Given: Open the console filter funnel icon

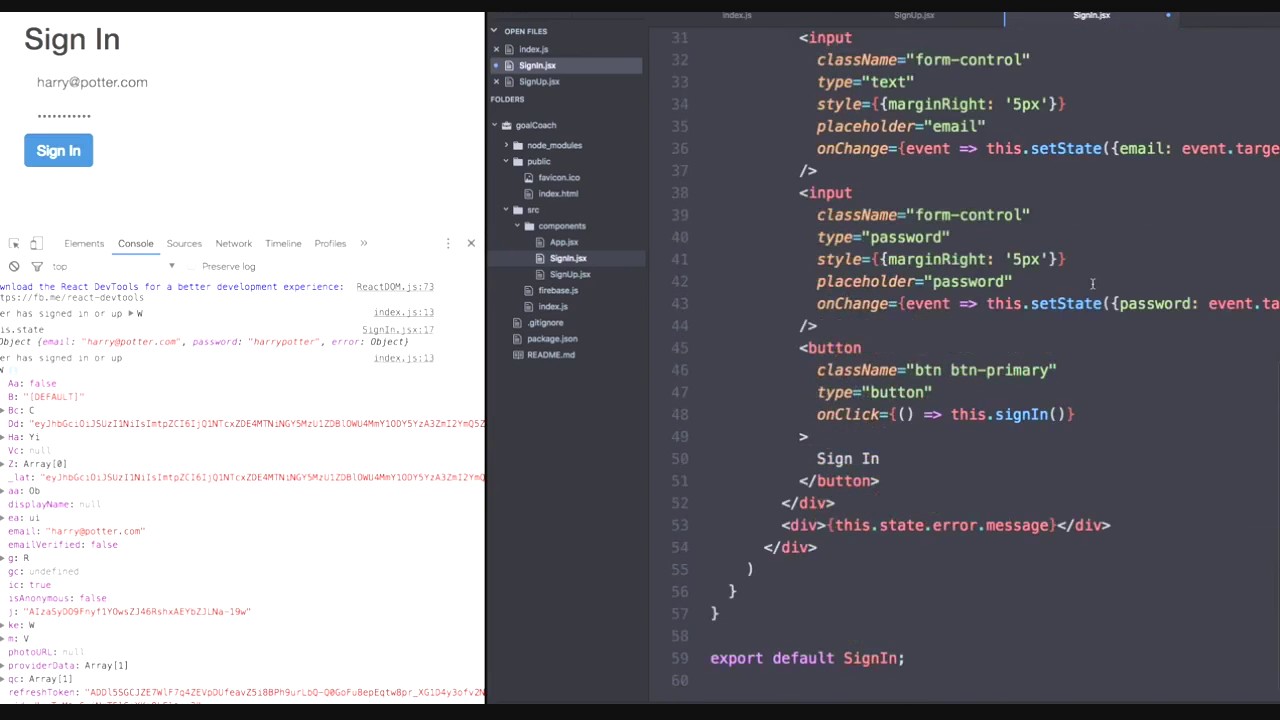Looking at the screenshot, I should (37, 266).
